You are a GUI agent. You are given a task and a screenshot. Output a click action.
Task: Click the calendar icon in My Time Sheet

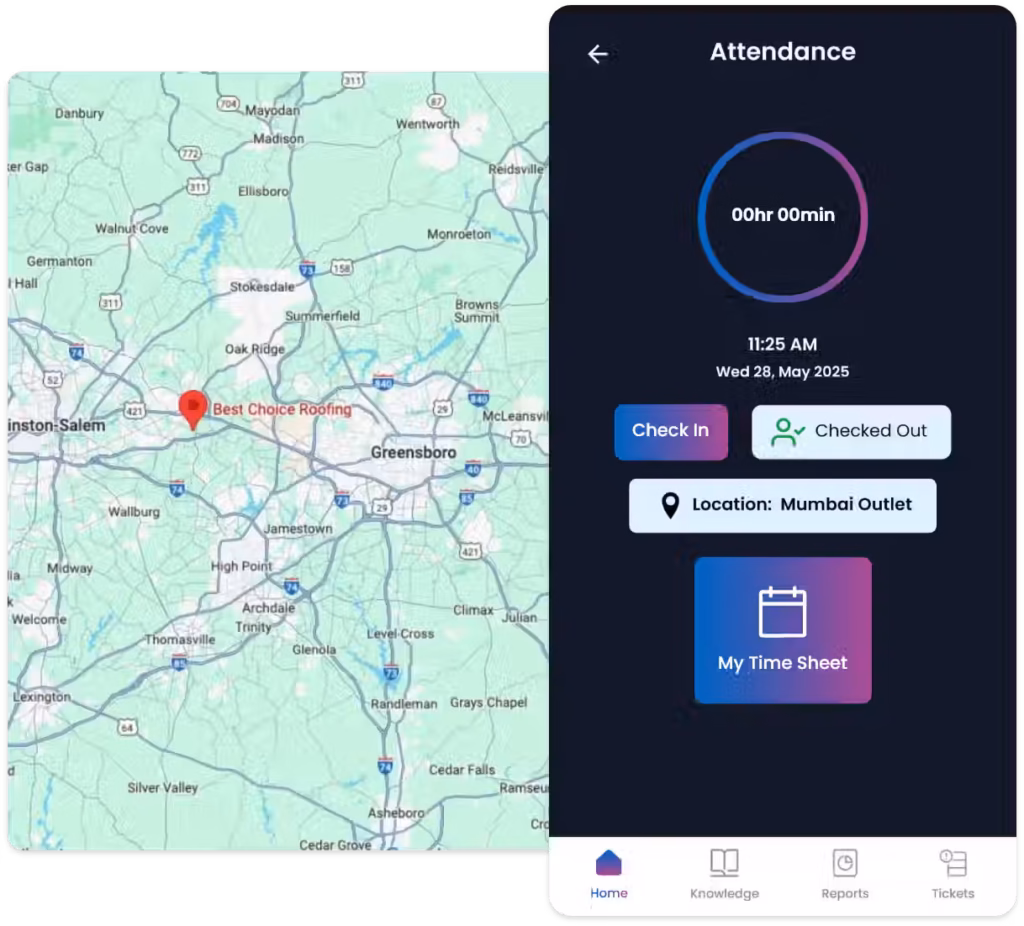tap(782, 612)
